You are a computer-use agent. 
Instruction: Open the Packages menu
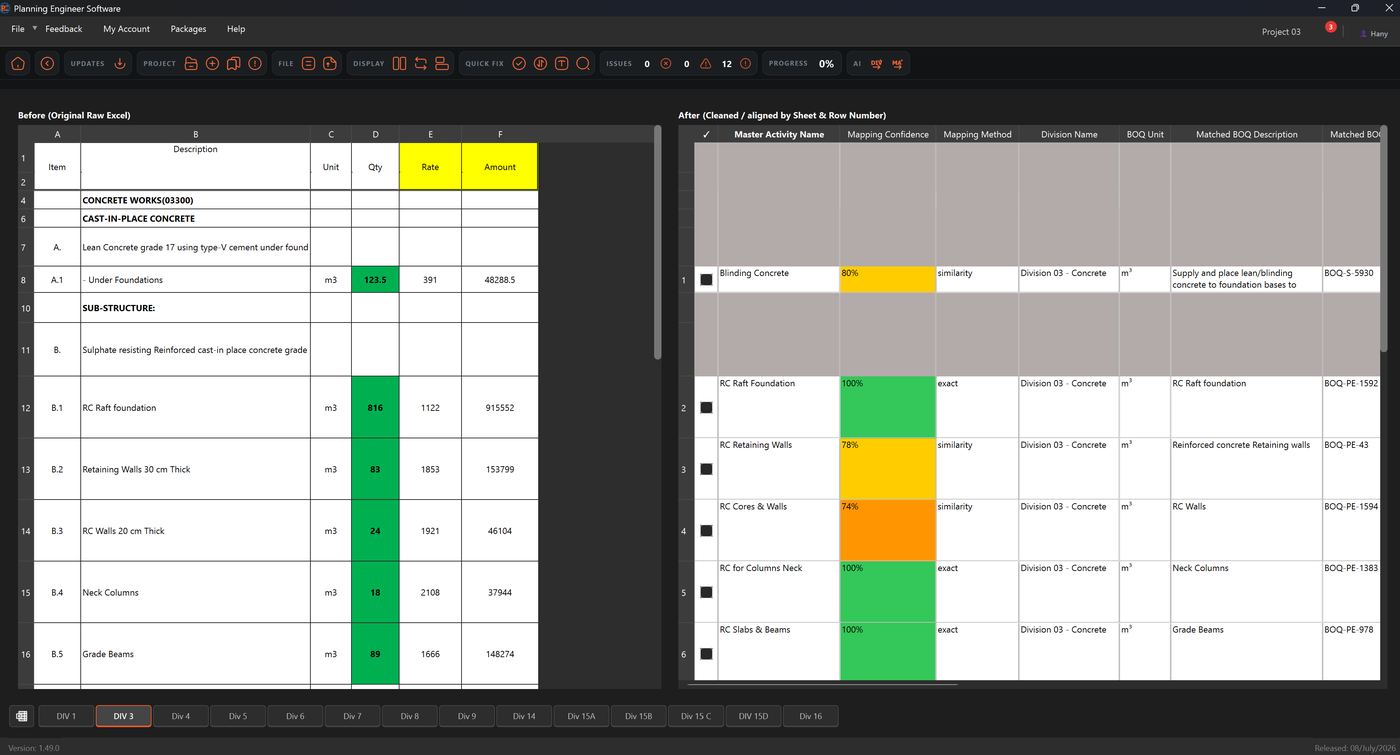click(x=188, y=29)
